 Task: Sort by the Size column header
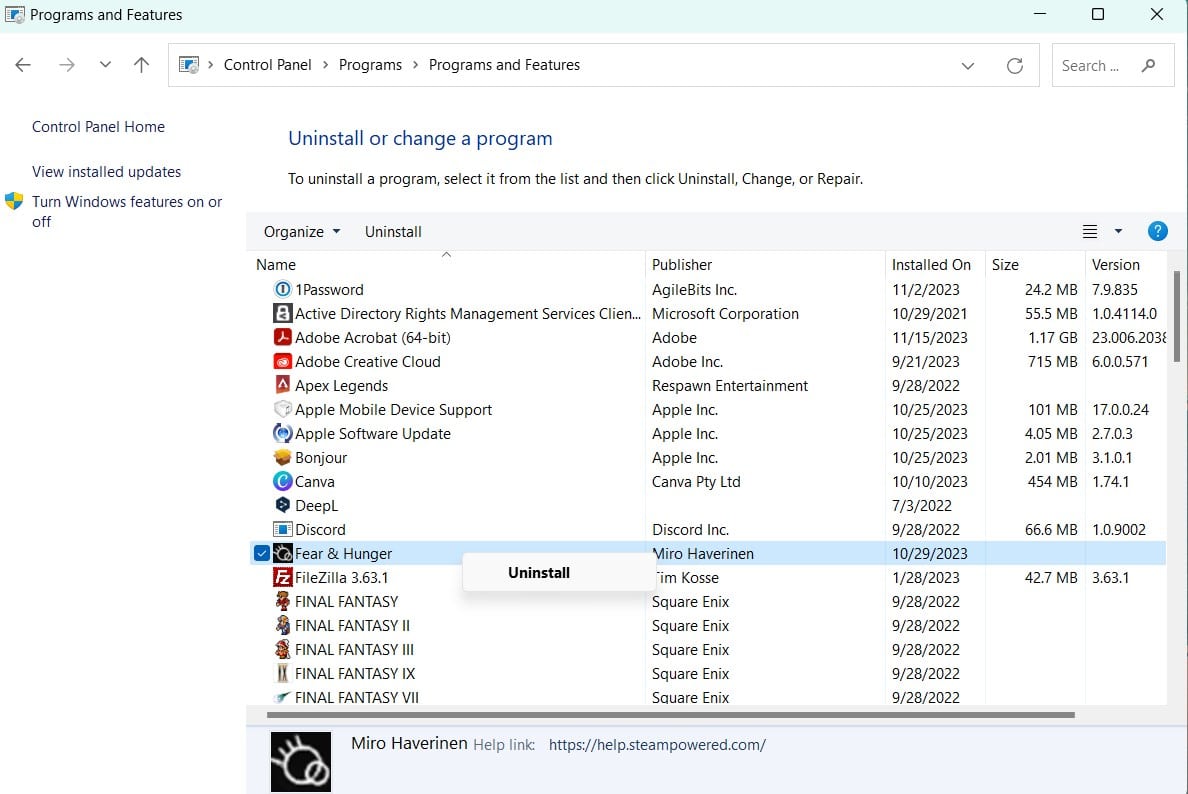click(1005, 264)
